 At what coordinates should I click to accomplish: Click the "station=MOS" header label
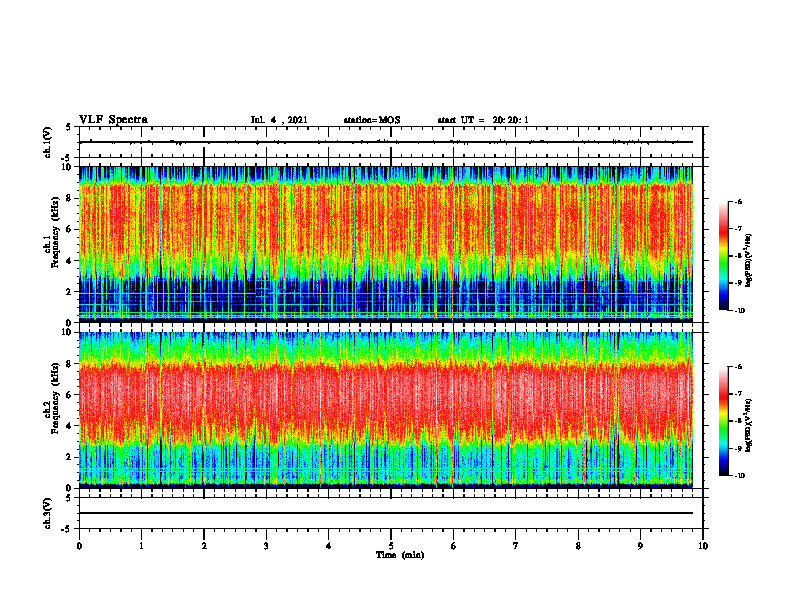(372, 120)
